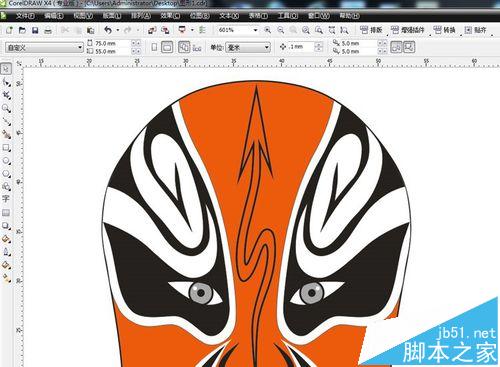Toggle the second button right of duplicate distance
500x367 pixels.
click(x=409, y=47)
